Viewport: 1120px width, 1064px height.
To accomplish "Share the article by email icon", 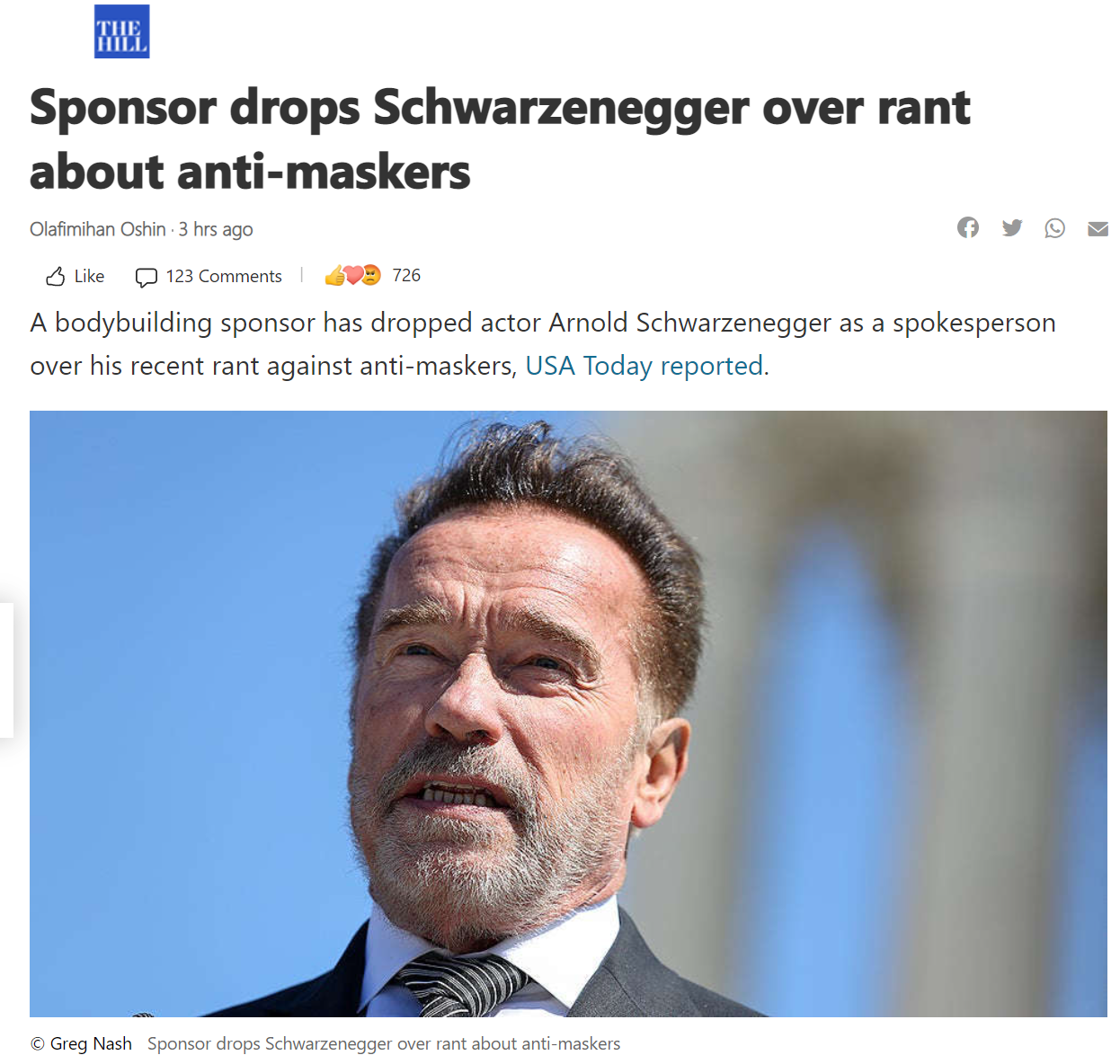I will point(1098,228).
